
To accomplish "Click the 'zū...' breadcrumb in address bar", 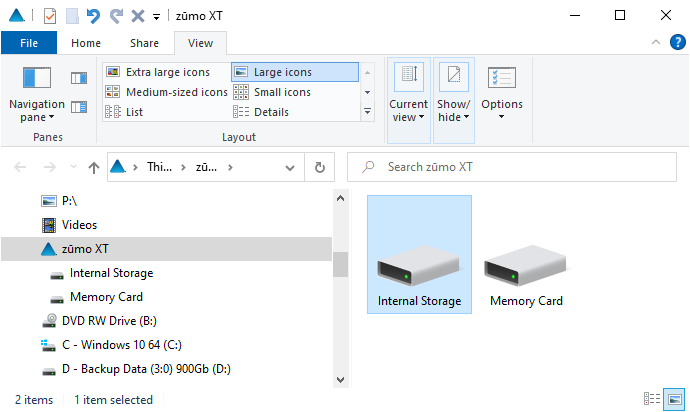I will (206, 167).
